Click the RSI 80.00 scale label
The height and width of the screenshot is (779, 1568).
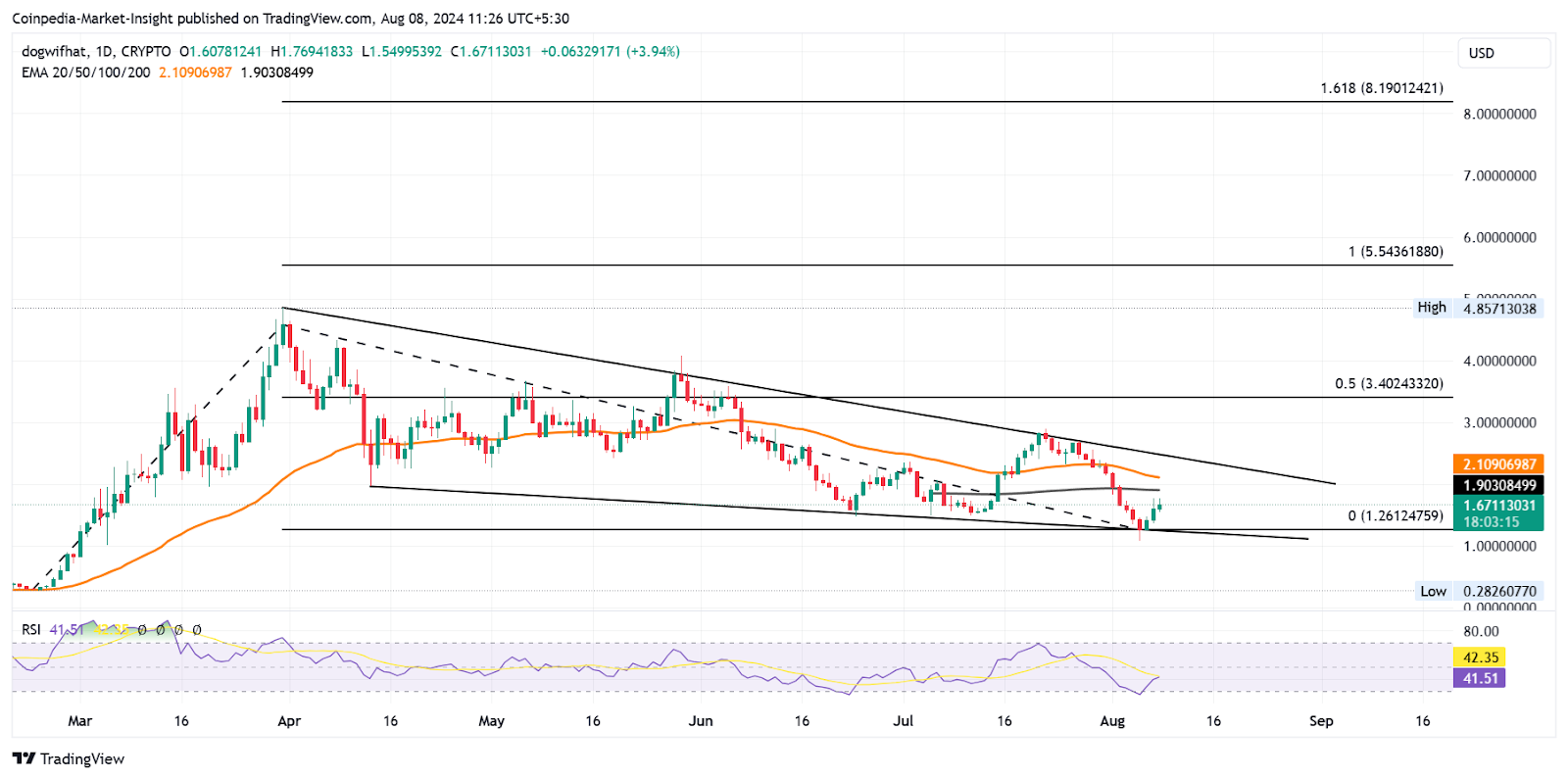pyautogui.click(x=1481, y=631)
